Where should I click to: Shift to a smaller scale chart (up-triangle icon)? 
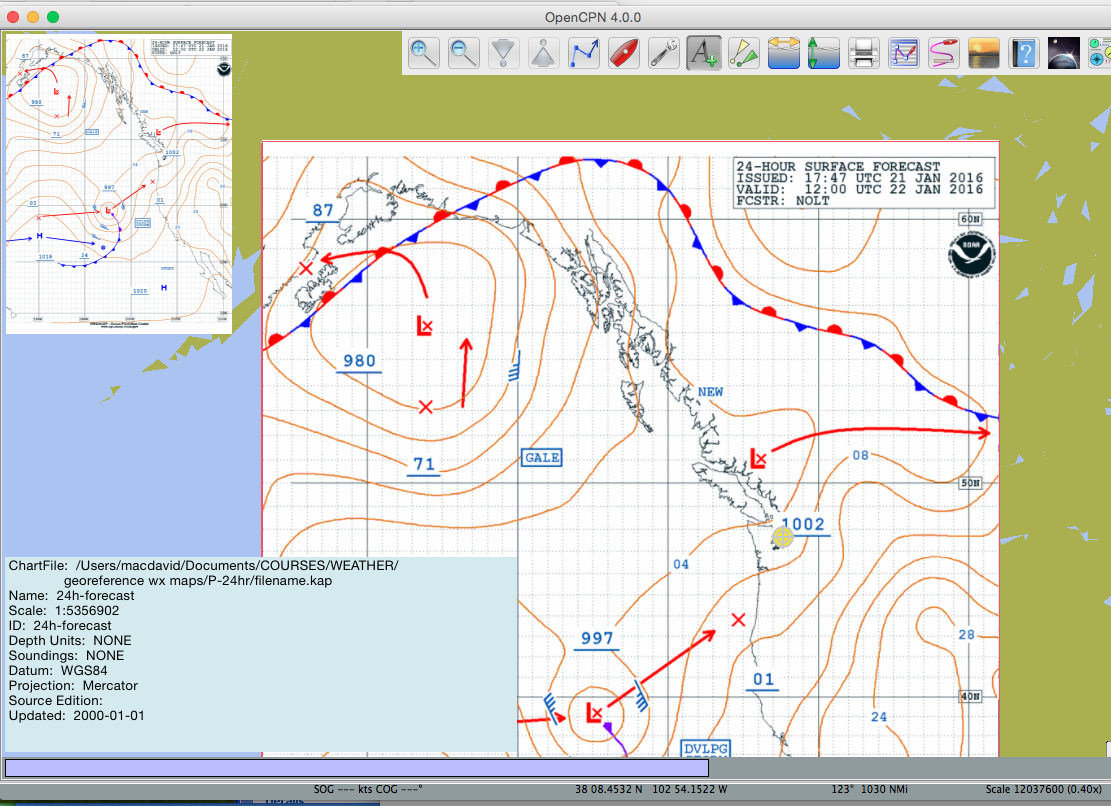click(543, 53)
